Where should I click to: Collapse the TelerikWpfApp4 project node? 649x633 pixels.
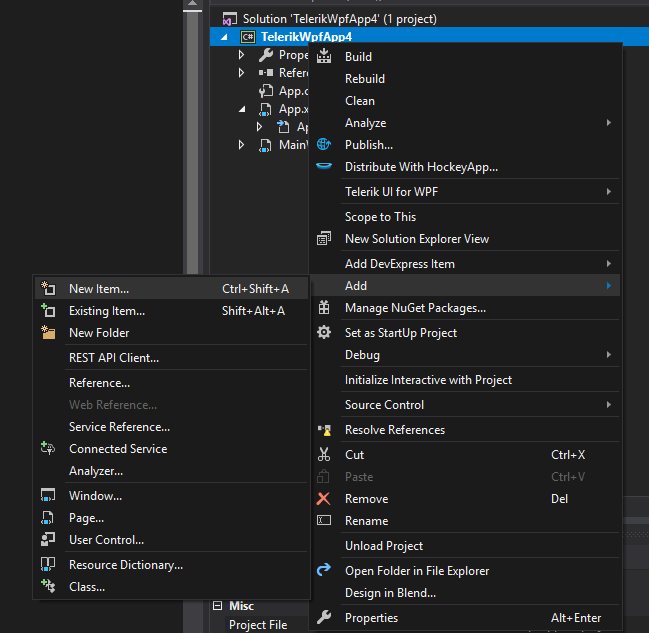click(x=224, y=37)
